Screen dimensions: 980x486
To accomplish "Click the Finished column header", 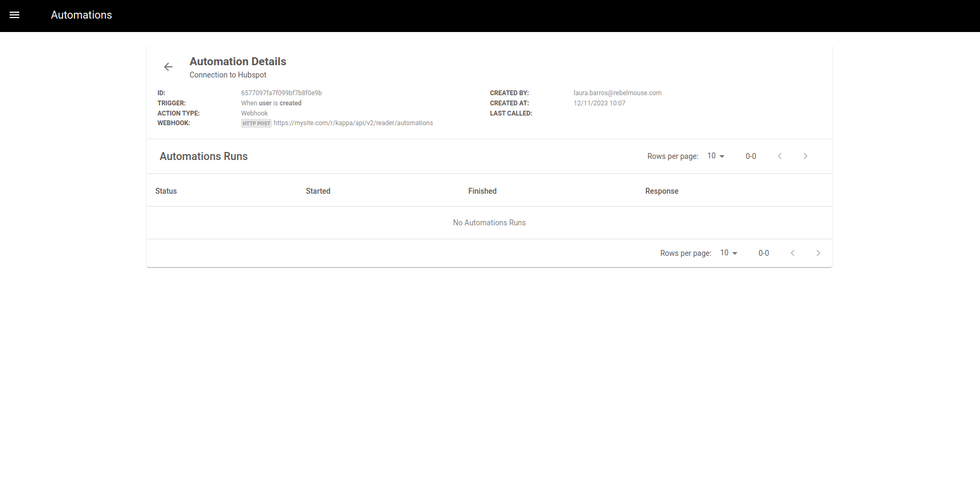I will click(482, 191).
